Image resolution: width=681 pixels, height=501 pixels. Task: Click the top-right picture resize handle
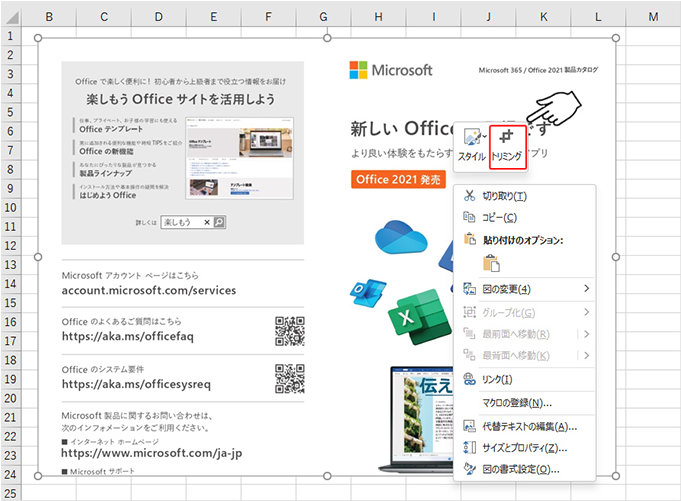point(615,38)
